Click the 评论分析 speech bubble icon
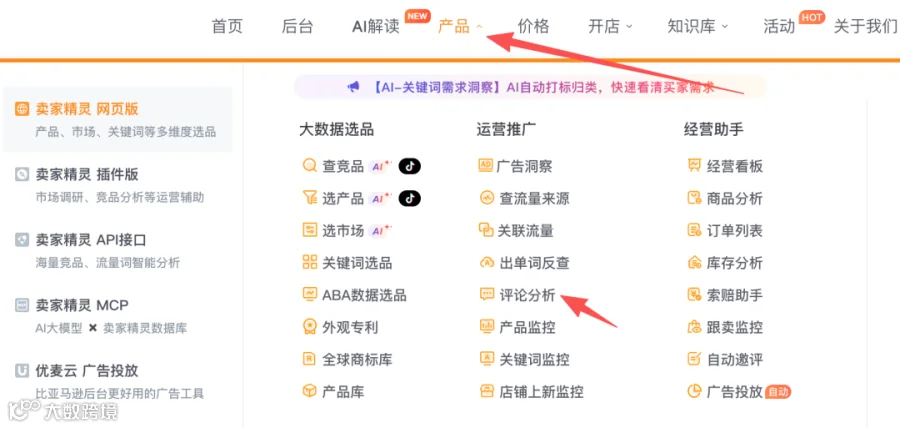This screenshot has height=428, width=900. tap(486, 295)
